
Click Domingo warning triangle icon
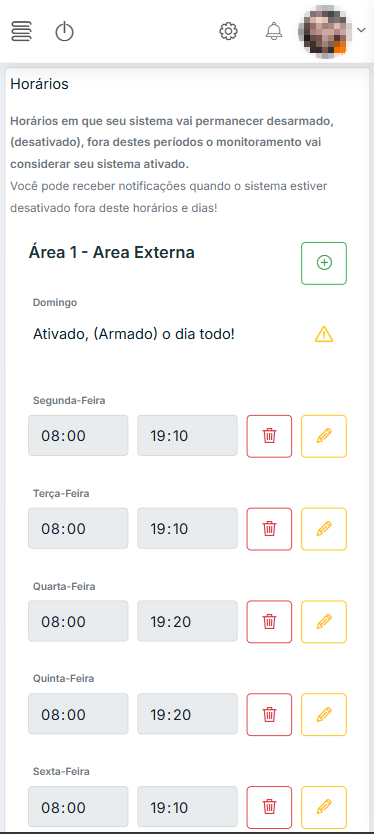coord(324,335)
